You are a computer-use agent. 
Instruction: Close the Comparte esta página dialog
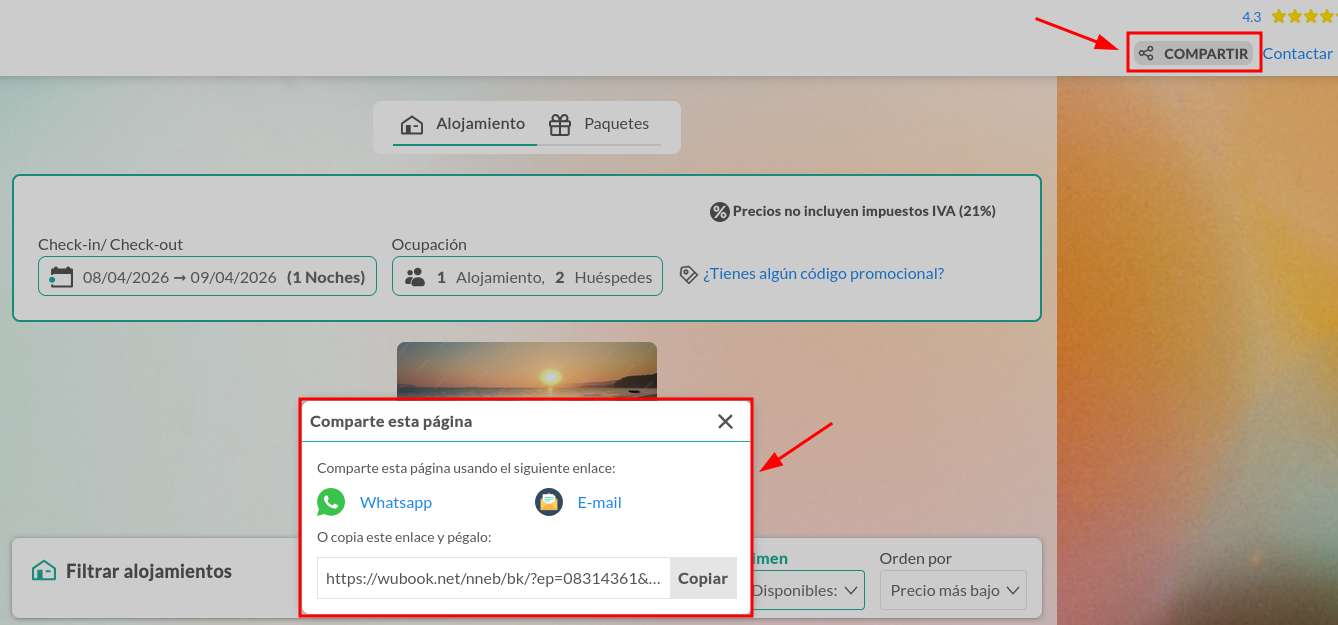[x=725, y=422]
